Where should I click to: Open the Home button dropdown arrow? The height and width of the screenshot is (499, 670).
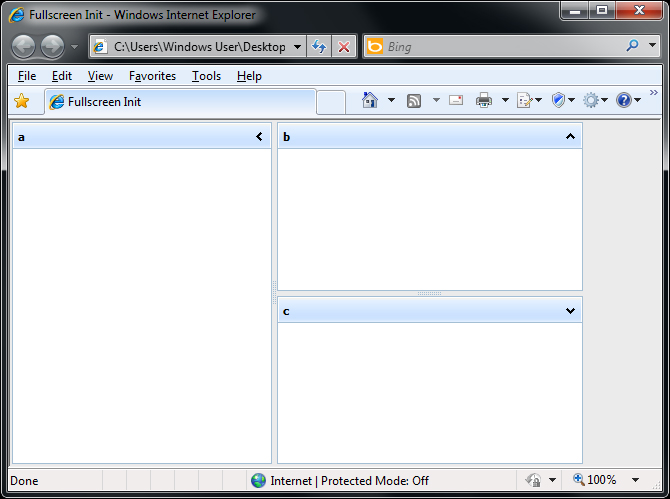391,100
